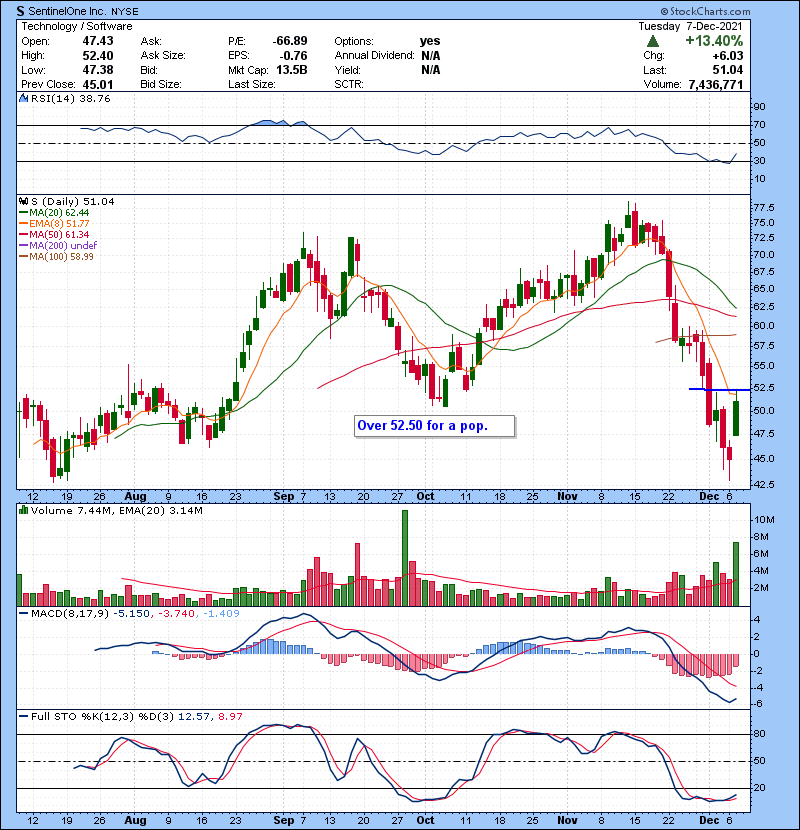The width and height of the screenshot is (800, 830).
Task: Click the icon beside the Volume panel label
Action: (x=23, y=511)
